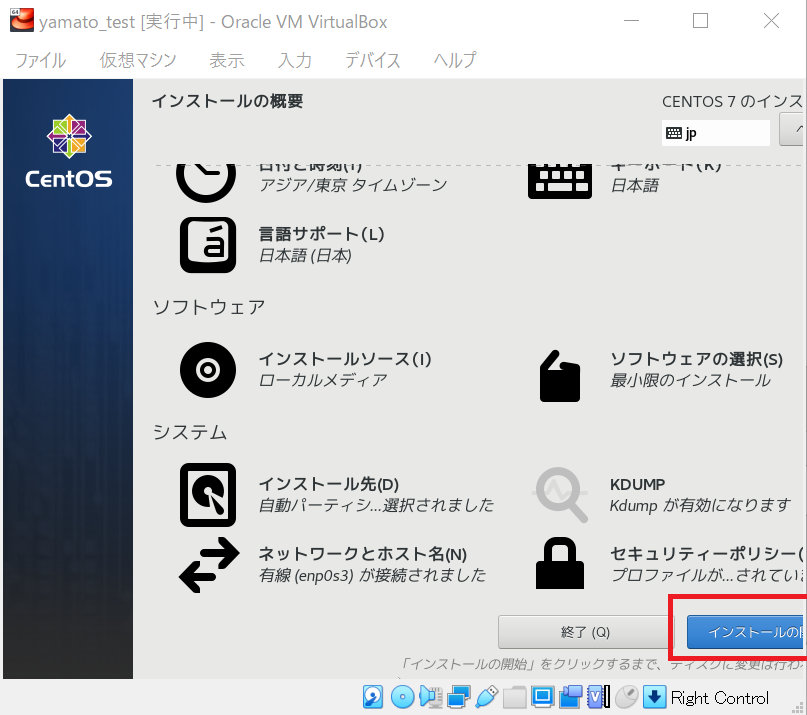This screenshot has height=715, width=807.
Task: Click the video capture status icon
Action: pos(571,697)
